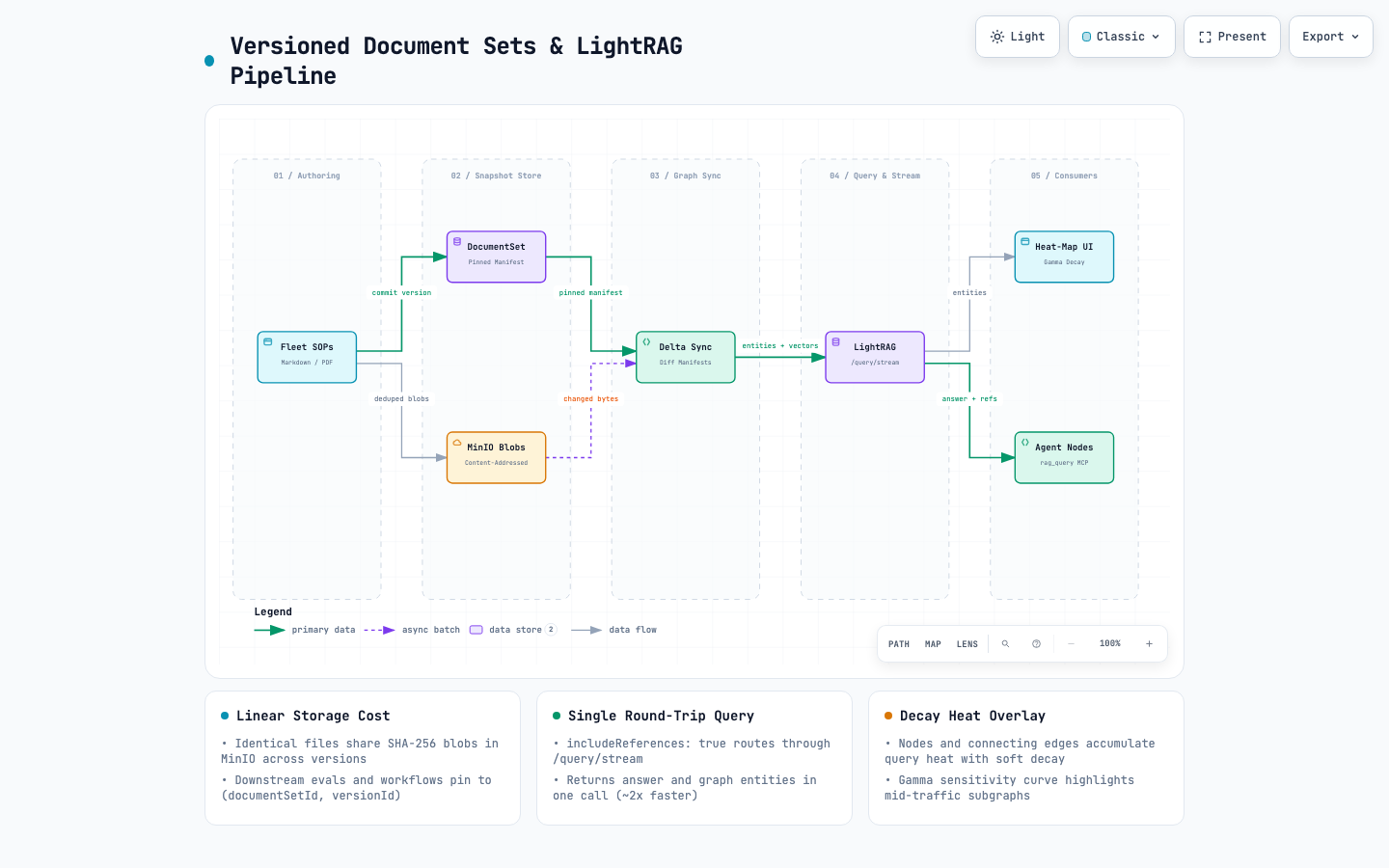Open the Export dropdown menu

1330,37
